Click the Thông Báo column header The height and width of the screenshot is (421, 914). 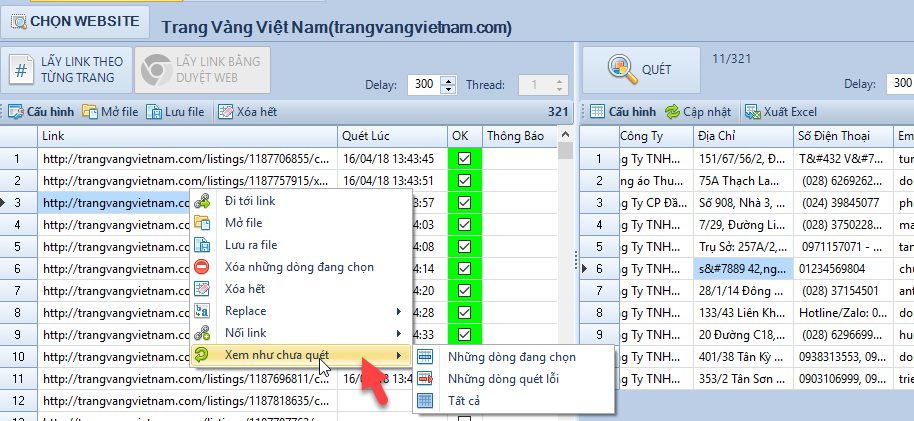click(520, 136)
